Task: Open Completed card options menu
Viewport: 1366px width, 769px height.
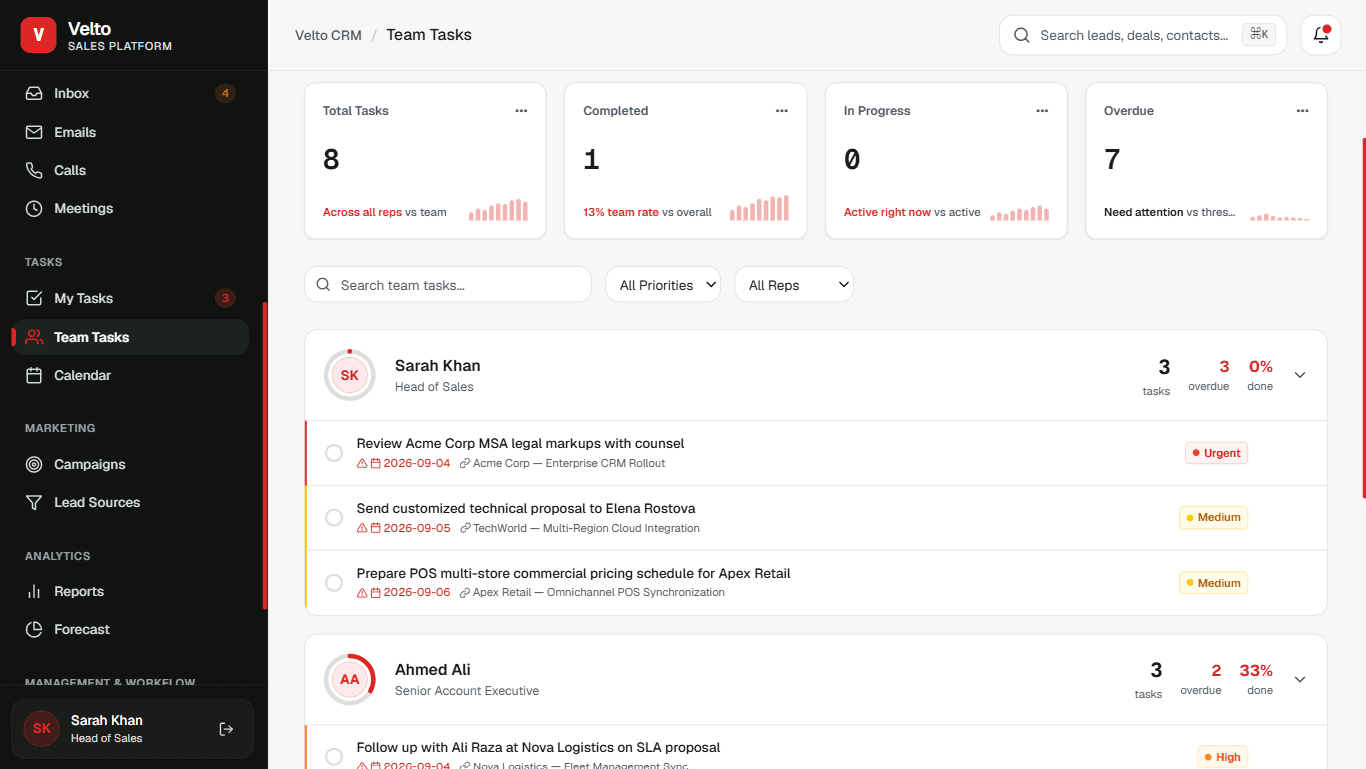Action: (x=782, y=111)
